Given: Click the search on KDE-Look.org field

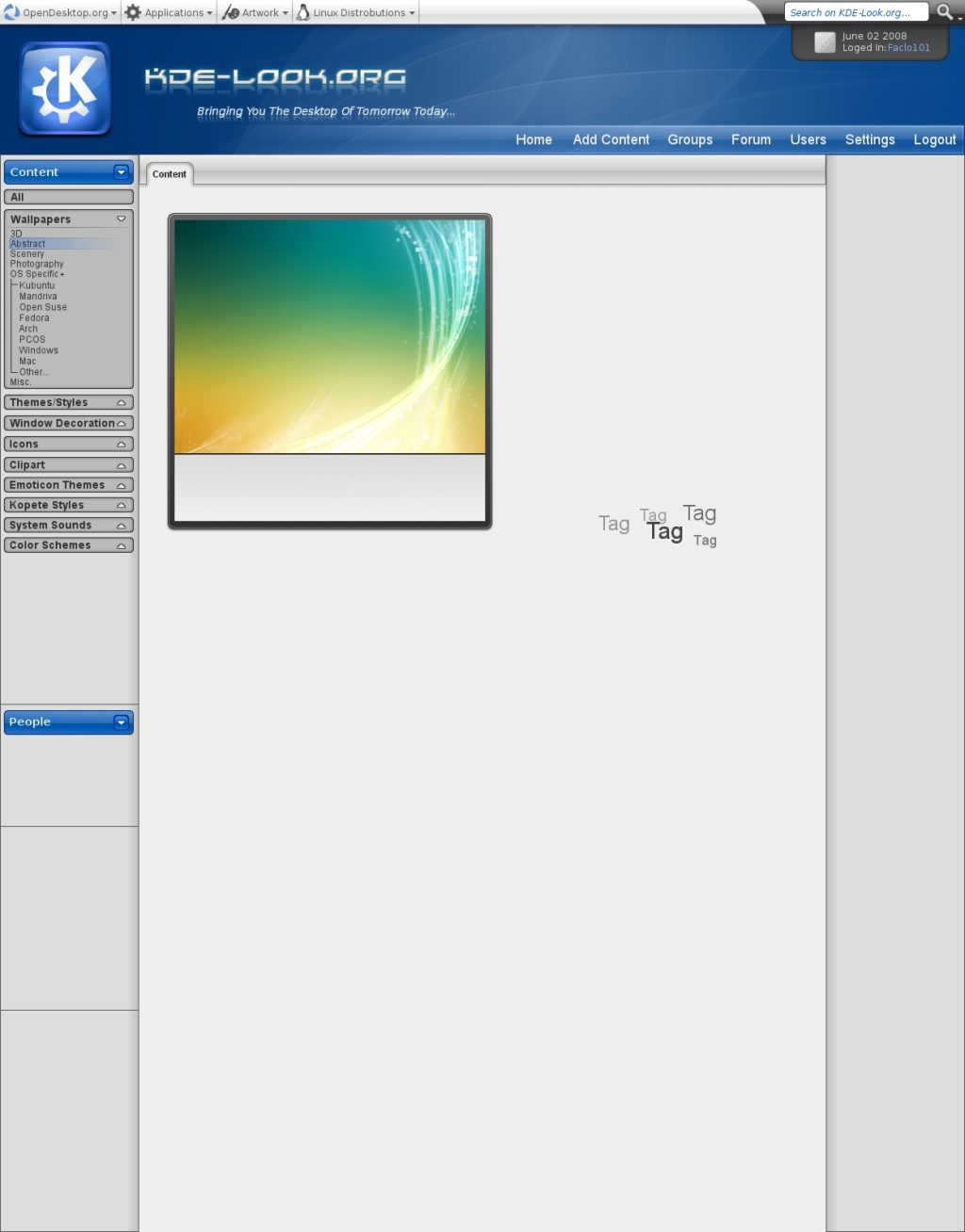Looking at the screenshot, I should 856,12.
